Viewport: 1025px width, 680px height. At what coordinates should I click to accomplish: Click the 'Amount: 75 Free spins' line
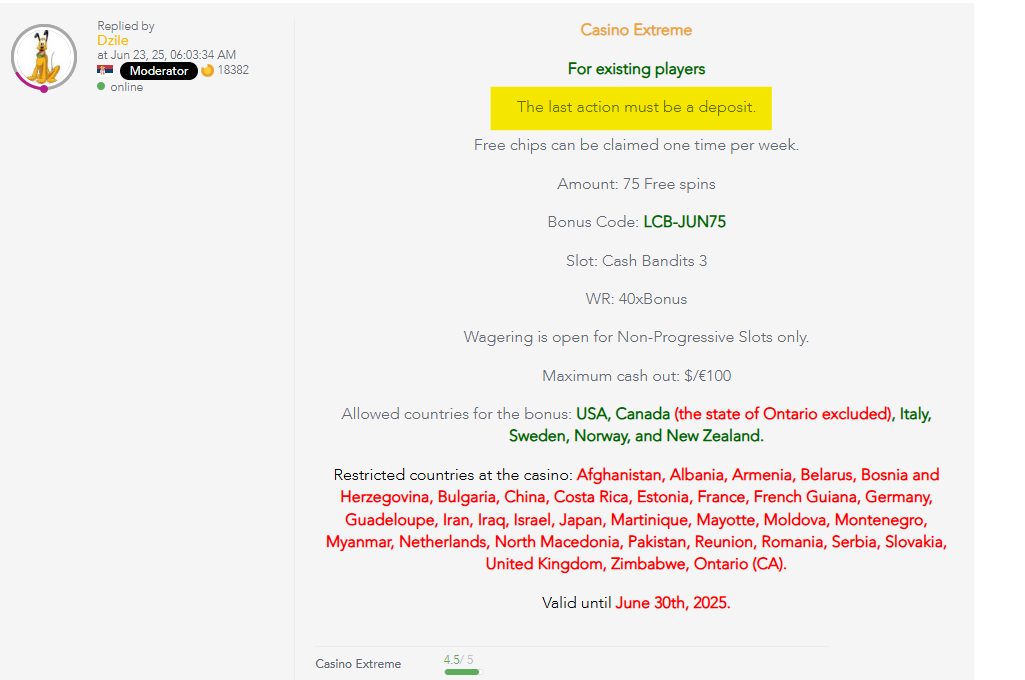coord(636,184)
